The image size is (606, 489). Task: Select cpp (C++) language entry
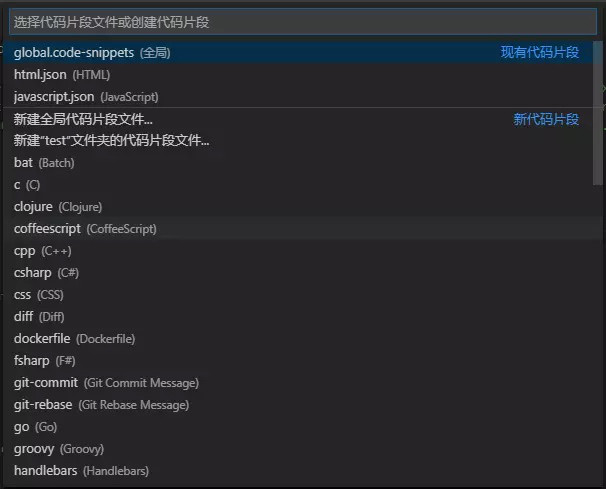[x=42, y=251]
